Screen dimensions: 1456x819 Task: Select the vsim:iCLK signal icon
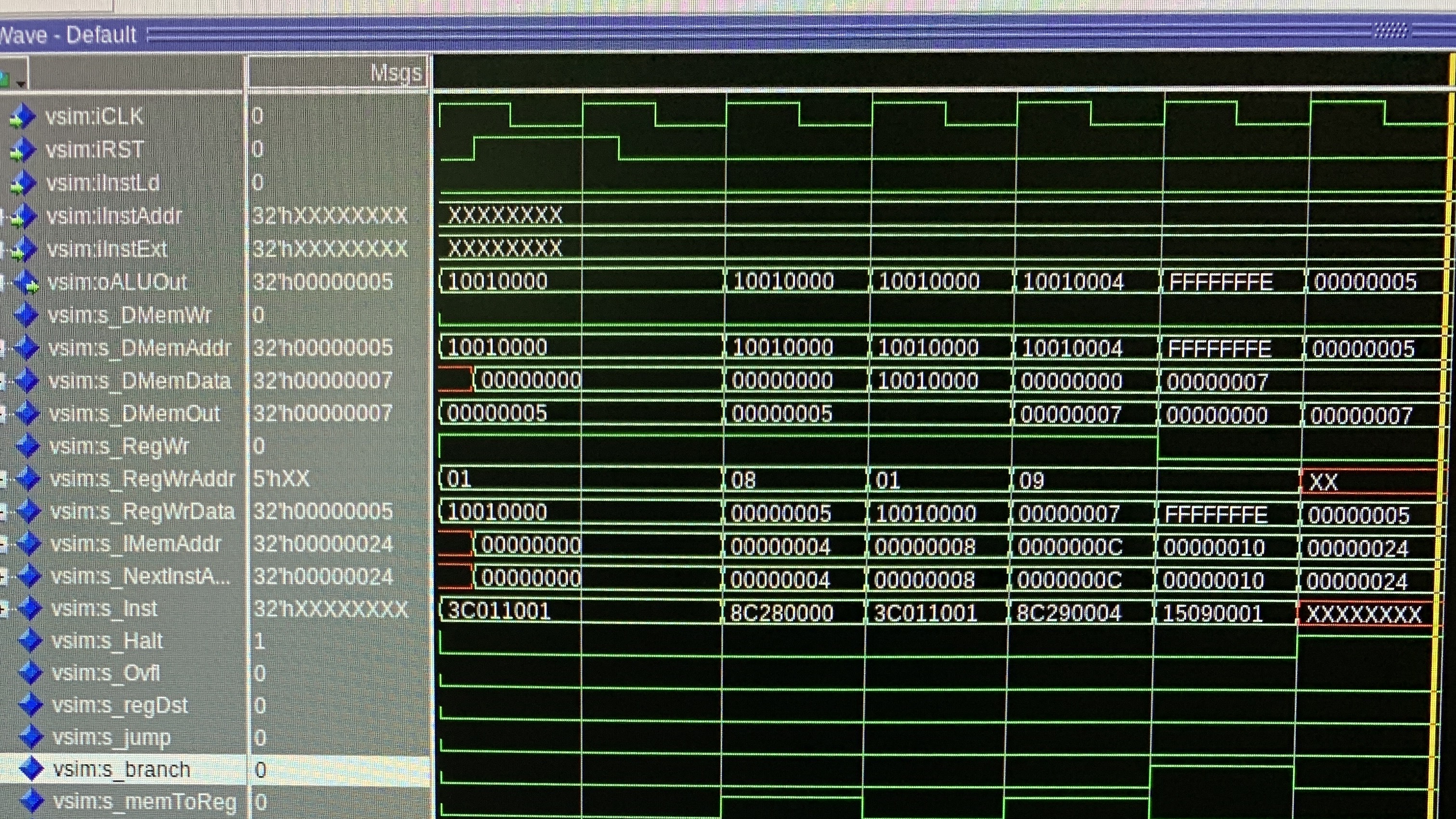click(23, 116)
